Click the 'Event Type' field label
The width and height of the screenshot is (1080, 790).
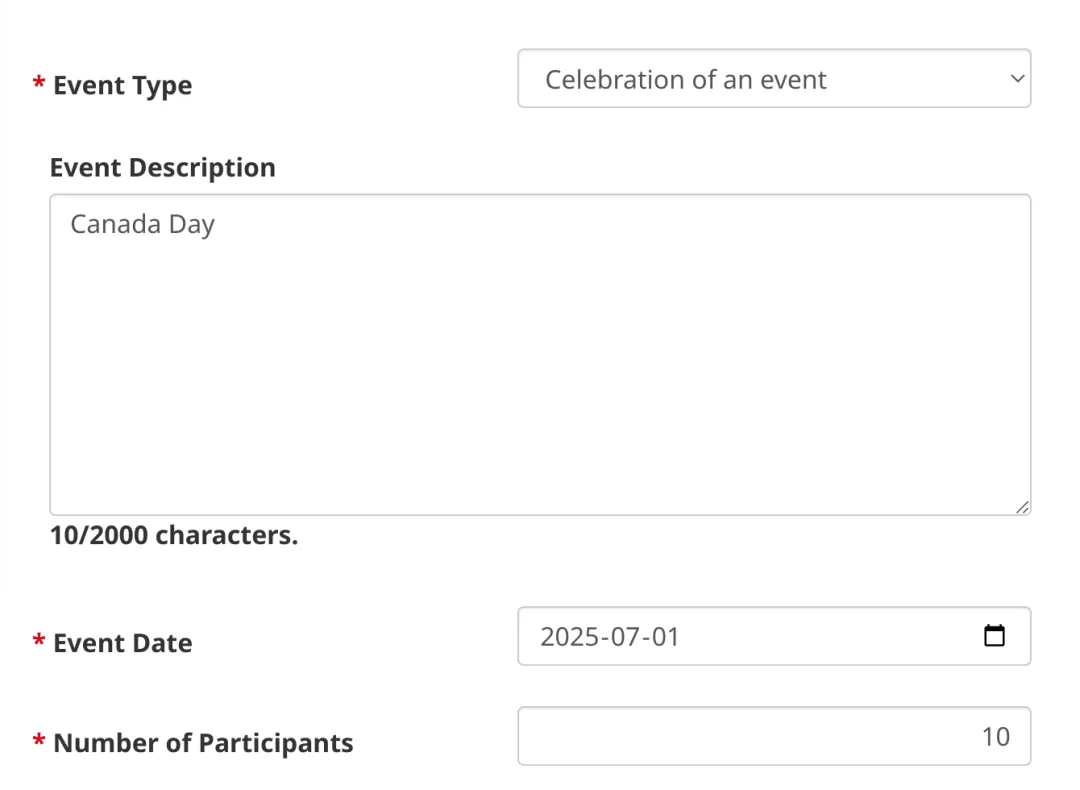[x=122, y=86]
